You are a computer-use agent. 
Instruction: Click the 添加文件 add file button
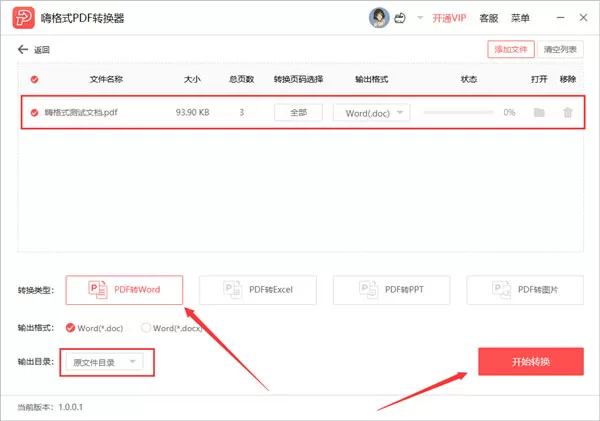(511, 49)
